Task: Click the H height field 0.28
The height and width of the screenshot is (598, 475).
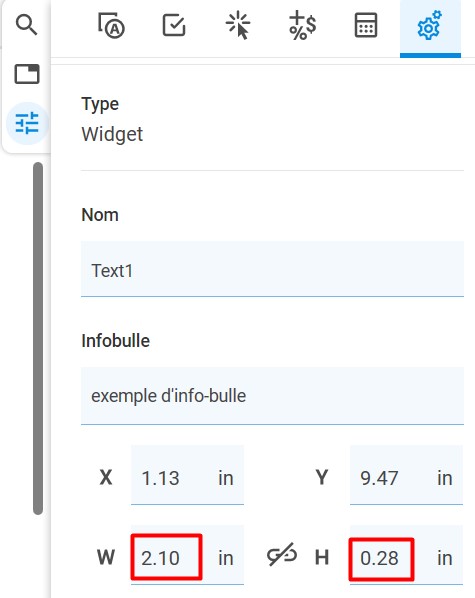Action: click(x=406, y=555)
